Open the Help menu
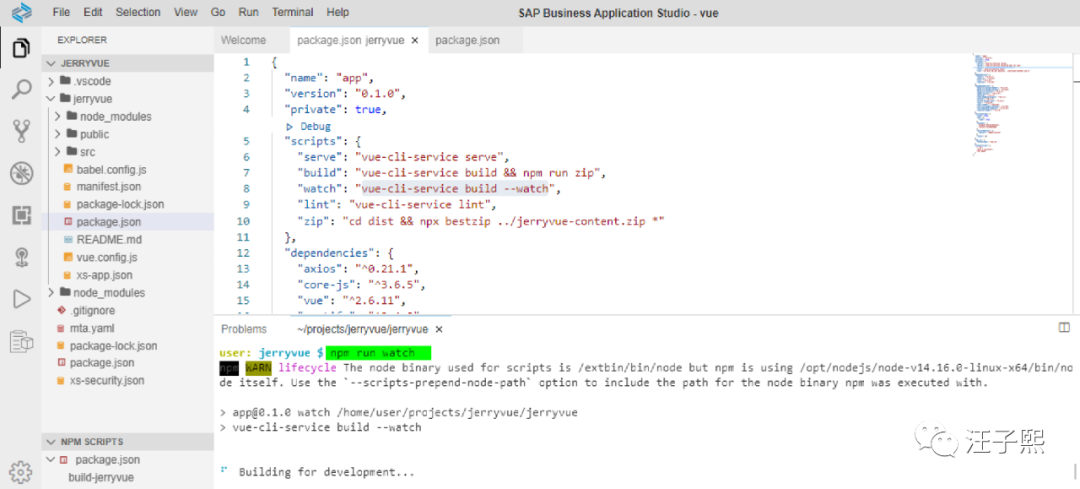Viewport: 1080px width, 489px height. pos(338,12)
